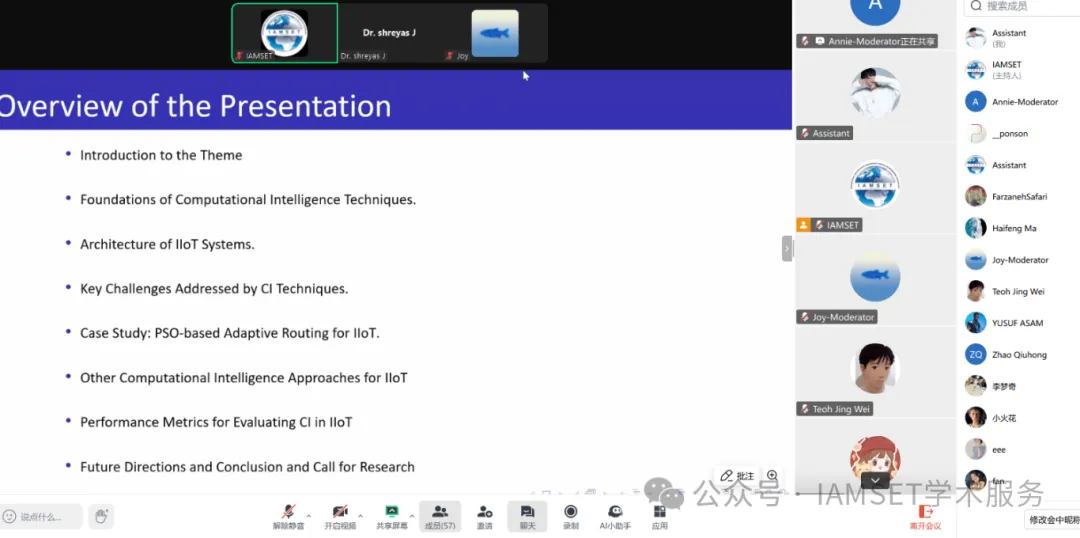1080x538 pixels.
Task: Launch the AI小助手 assistant
Action: coord(615,517)
